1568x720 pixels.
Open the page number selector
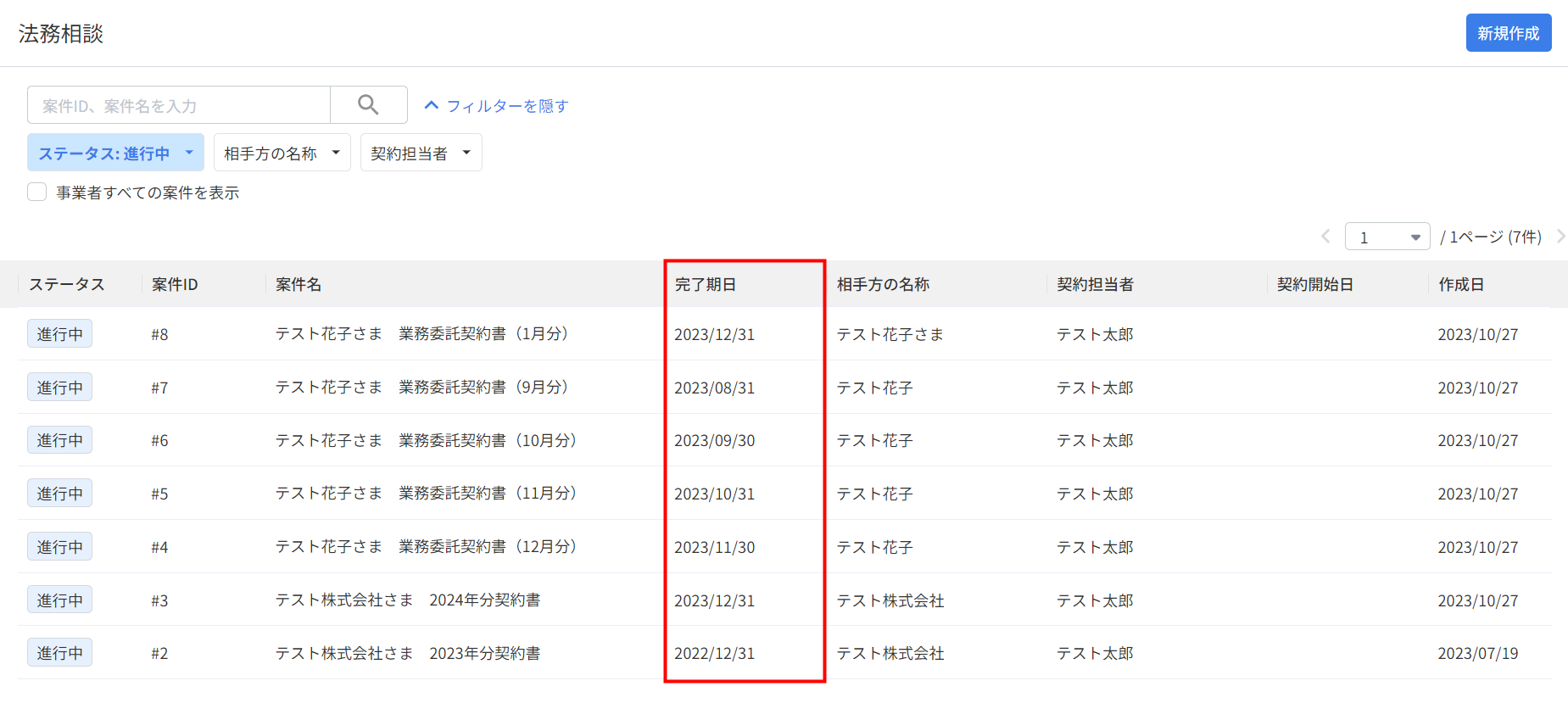pos(1387,237)
